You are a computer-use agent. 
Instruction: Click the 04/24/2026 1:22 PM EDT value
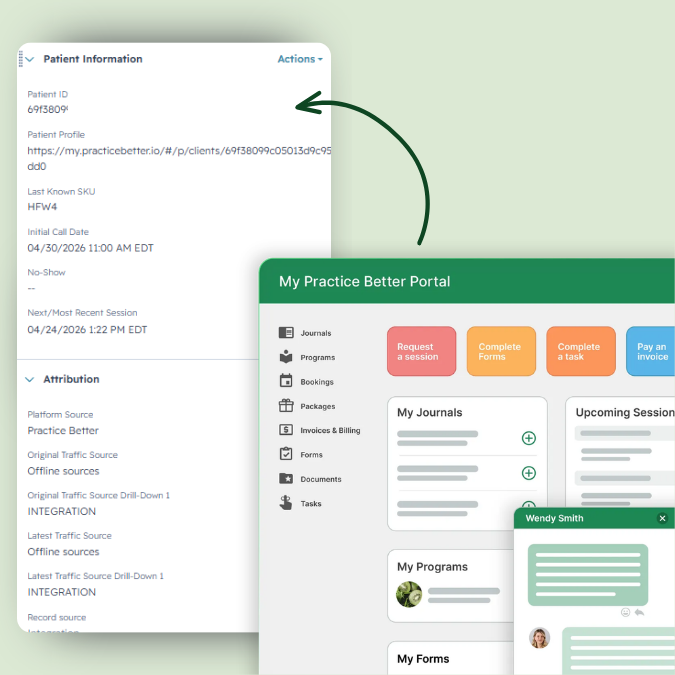[87, 329]
